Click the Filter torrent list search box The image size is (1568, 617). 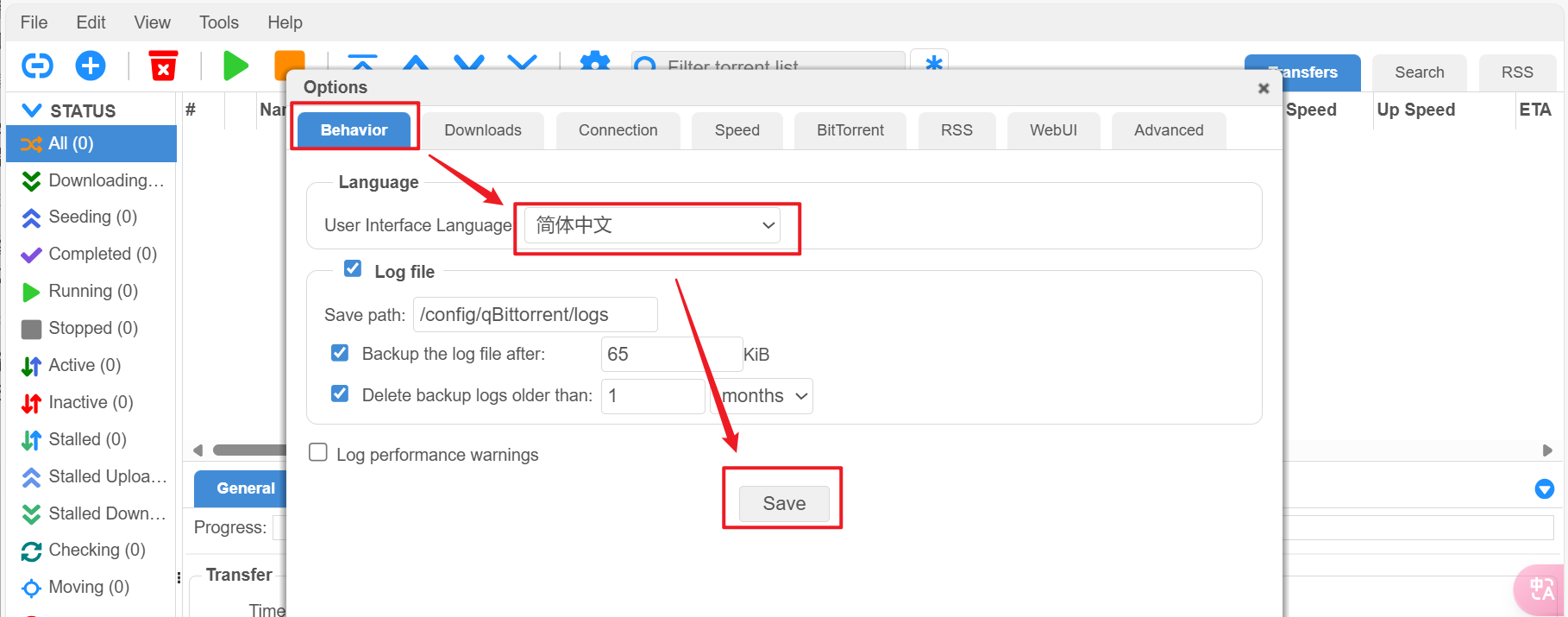coord(768,60)
